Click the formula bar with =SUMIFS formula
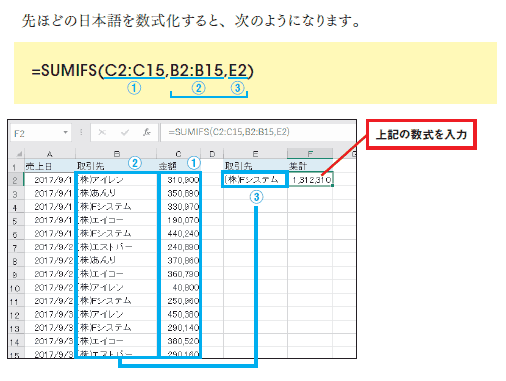The image size is (506, 381). 257,132
